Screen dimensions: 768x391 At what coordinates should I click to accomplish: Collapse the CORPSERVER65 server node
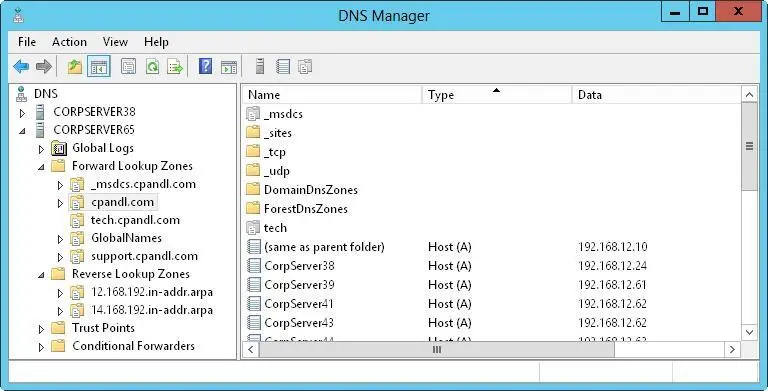(22, 131)
